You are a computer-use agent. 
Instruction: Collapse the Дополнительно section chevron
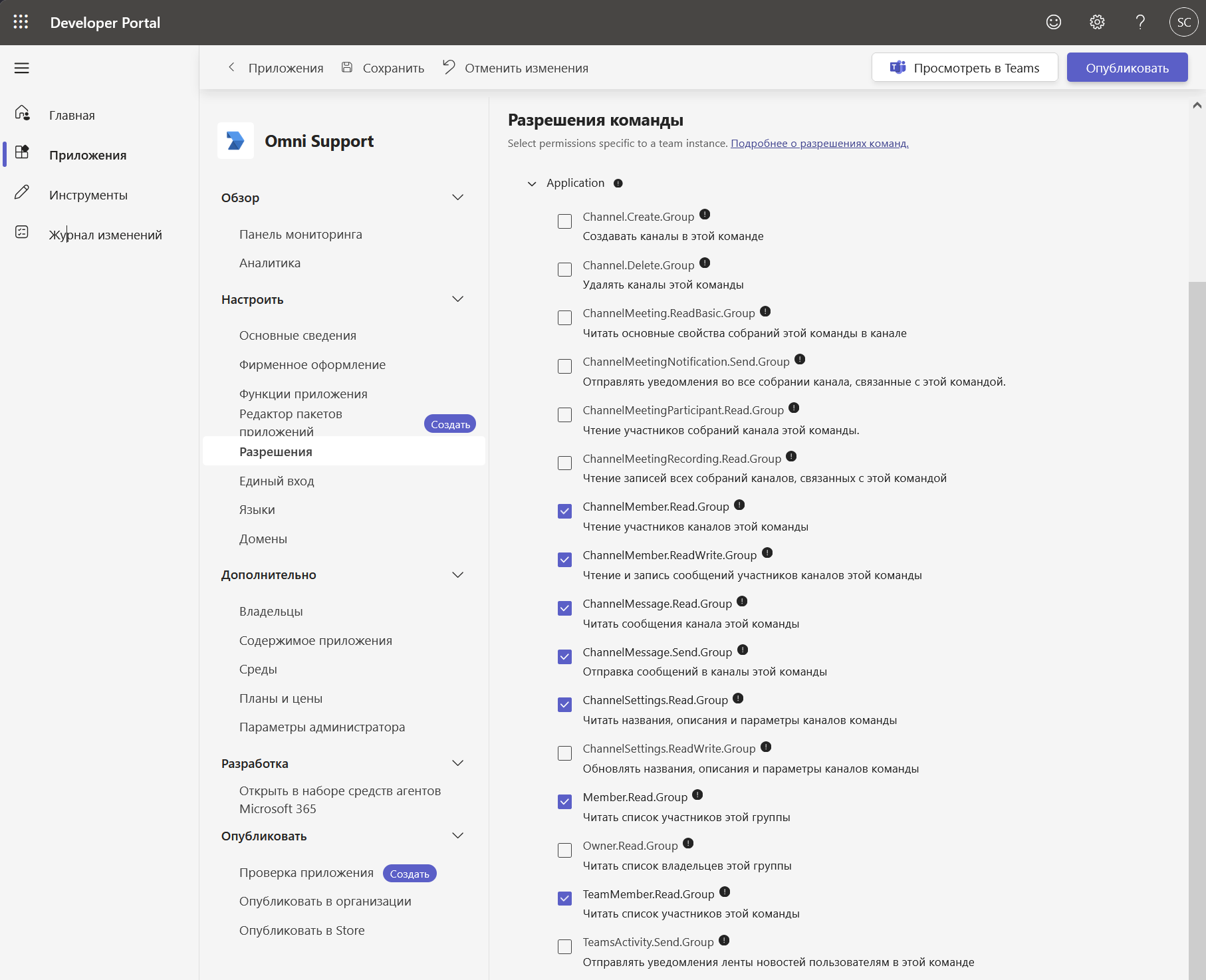coord(457,575)
